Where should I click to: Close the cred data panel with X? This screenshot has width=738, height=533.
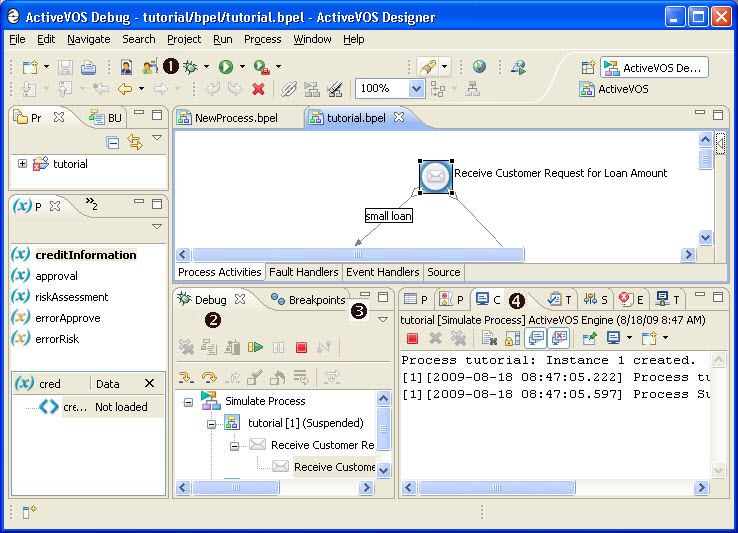tap(149, 383)
